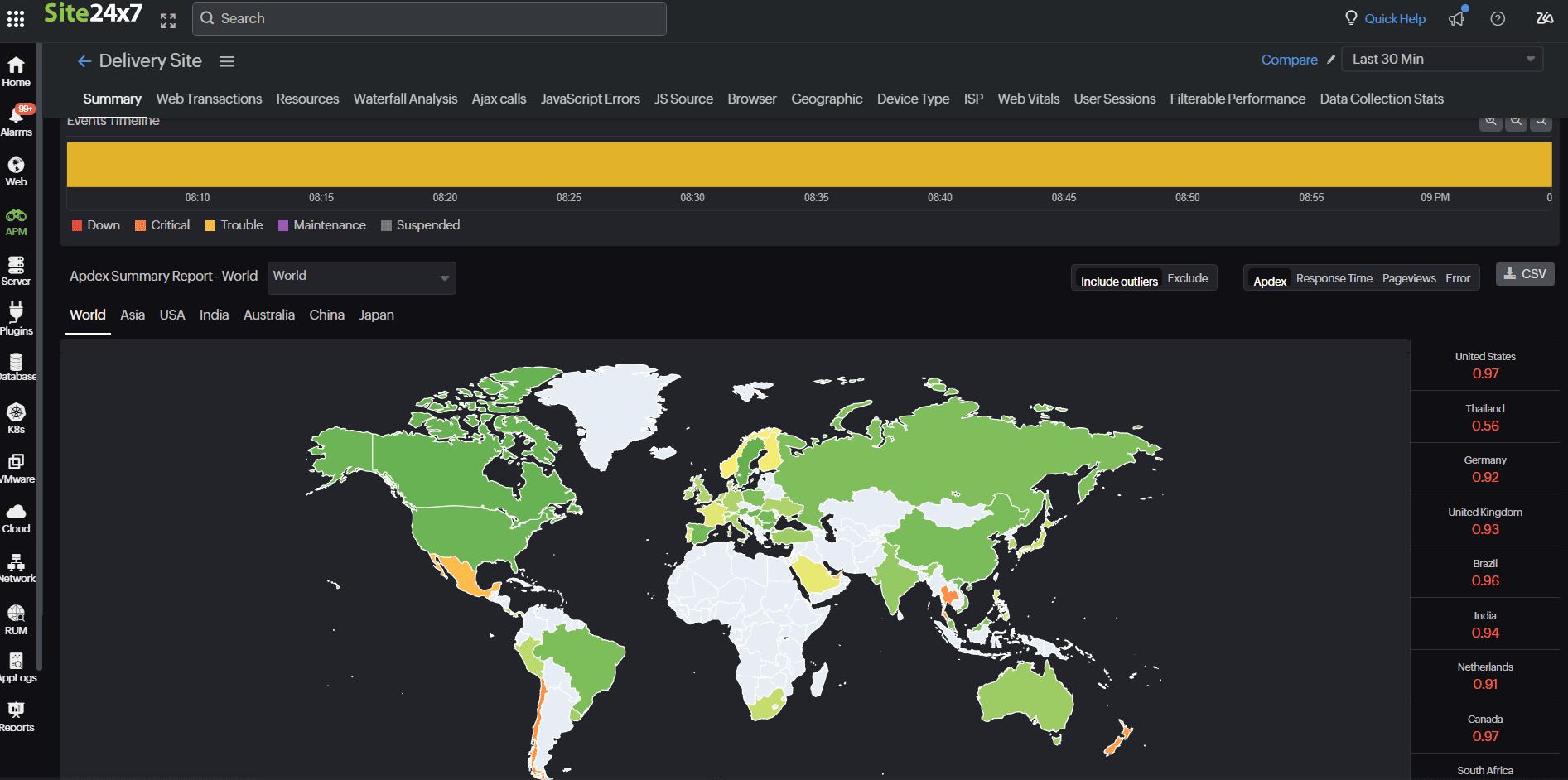This screenshot has width=1568, height=780.
Task: Open Database section in sidebar
Action: click(17, 368)
